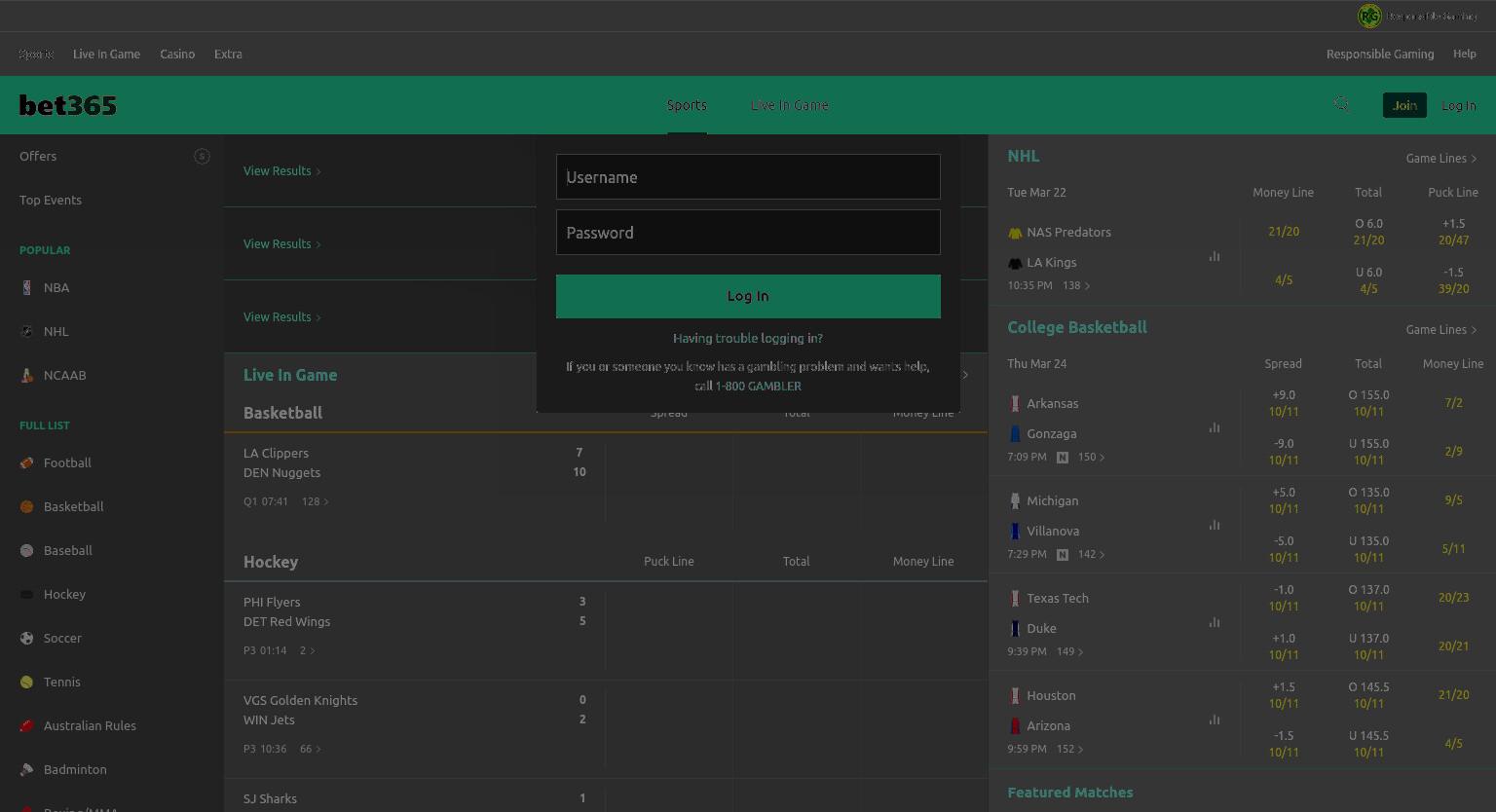Select NAS Predators money line 21/20
Image resolution: width=1496 pixels, height=812 pixels.
pos(1284,232)
